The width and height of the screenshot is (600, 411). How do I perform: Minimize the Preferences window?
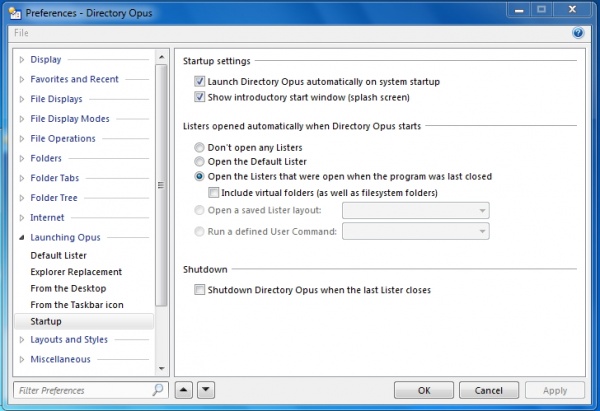point(519,10)
